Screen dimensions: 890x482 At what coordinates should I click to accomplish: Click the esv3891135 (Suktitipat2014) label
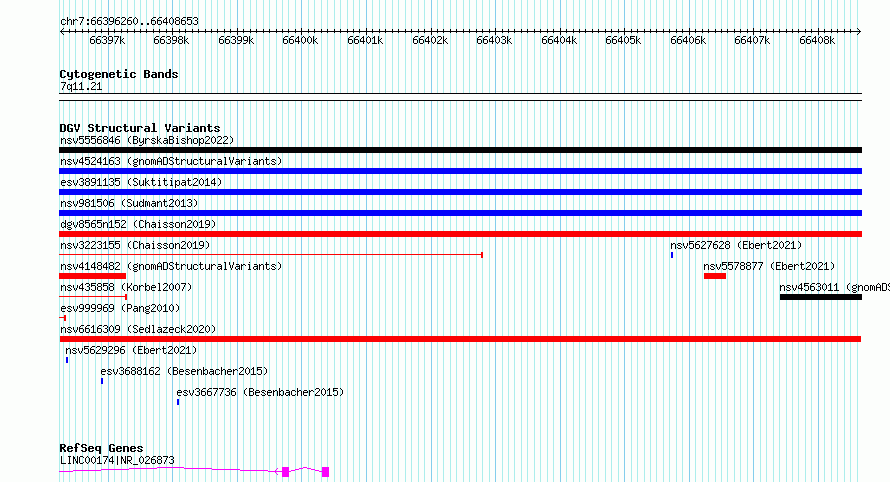pyautogui.click(x=141, y=182)
